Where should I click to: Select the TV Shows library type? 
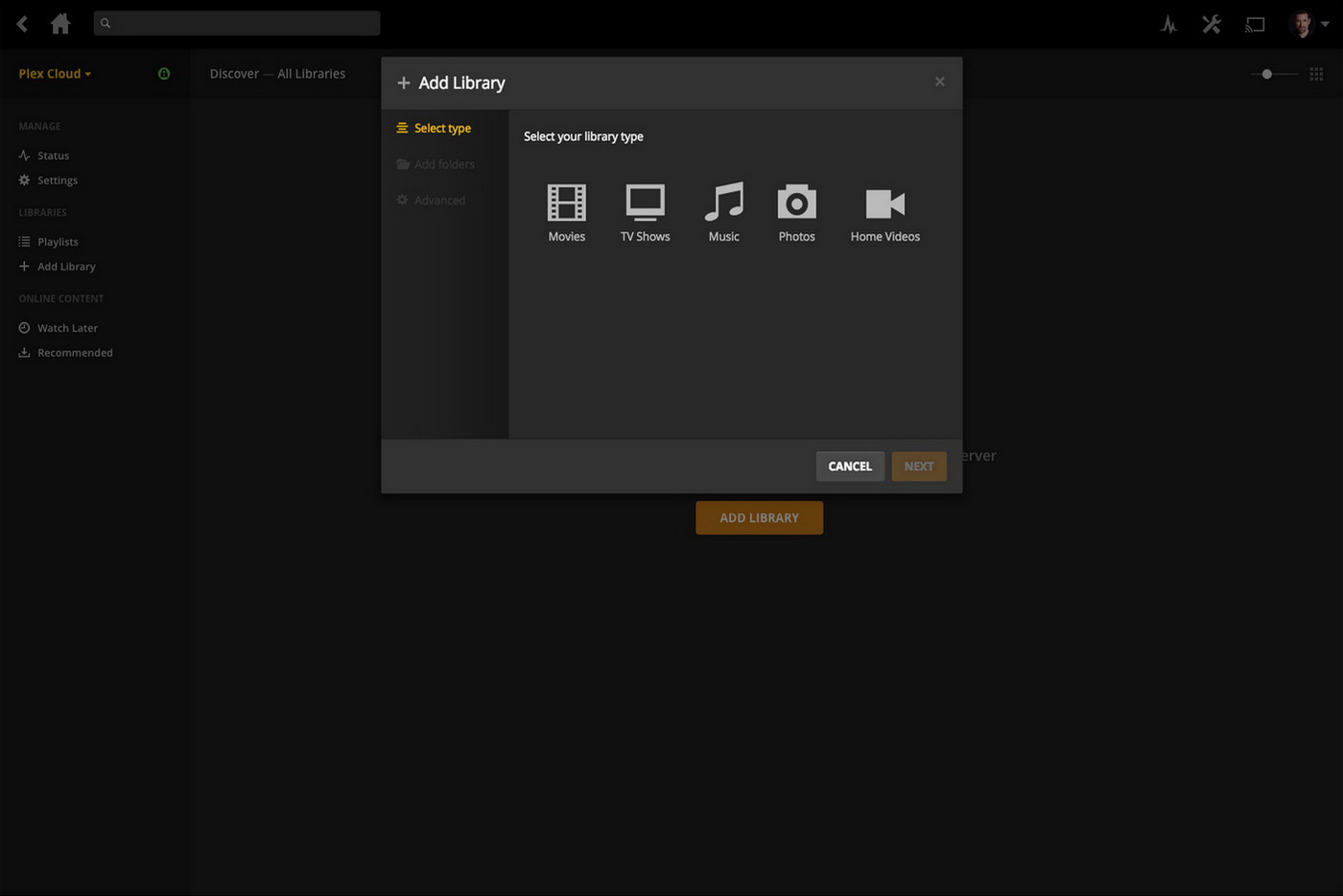[645, 213]
